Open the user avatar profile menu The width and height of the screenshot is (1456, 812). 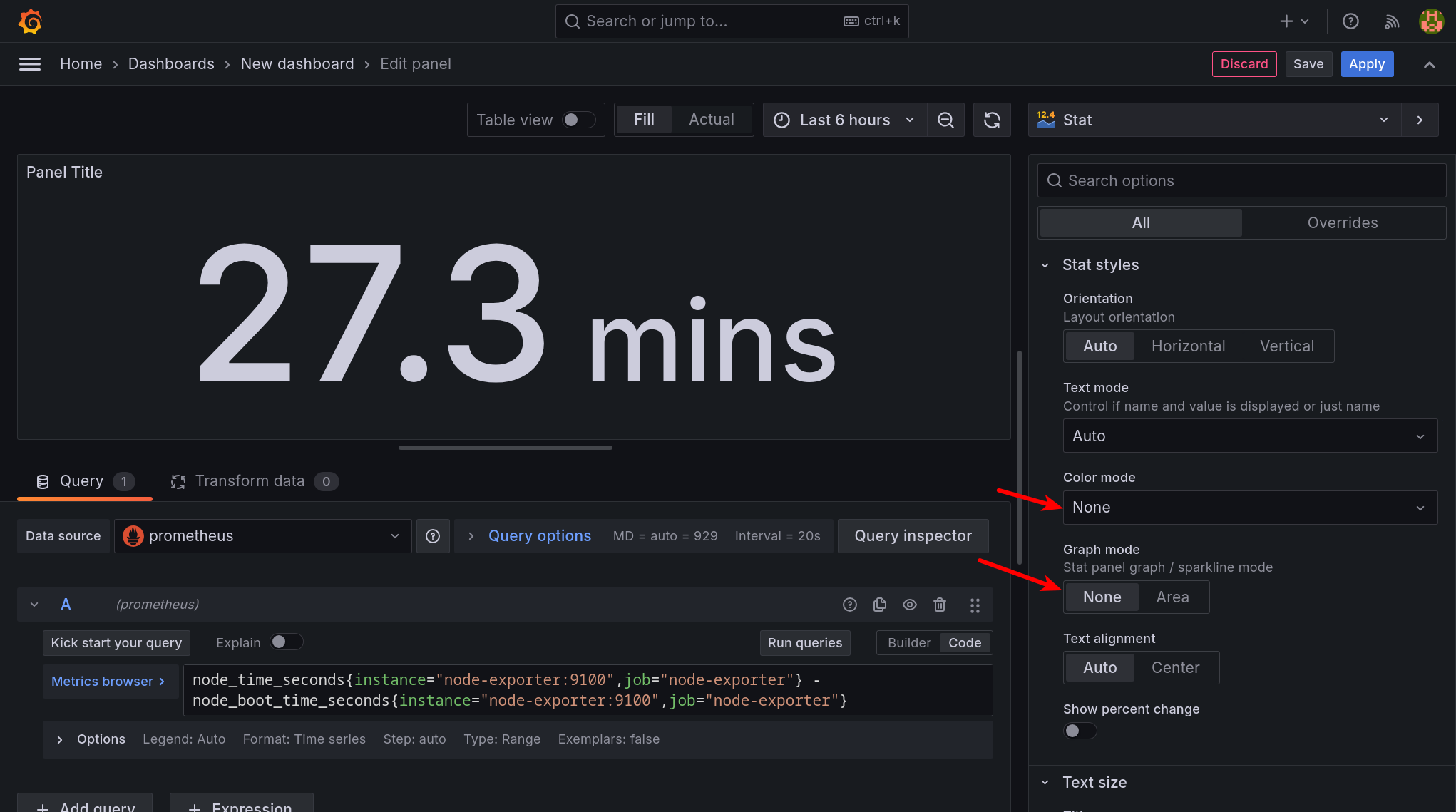pos(1431,21)
